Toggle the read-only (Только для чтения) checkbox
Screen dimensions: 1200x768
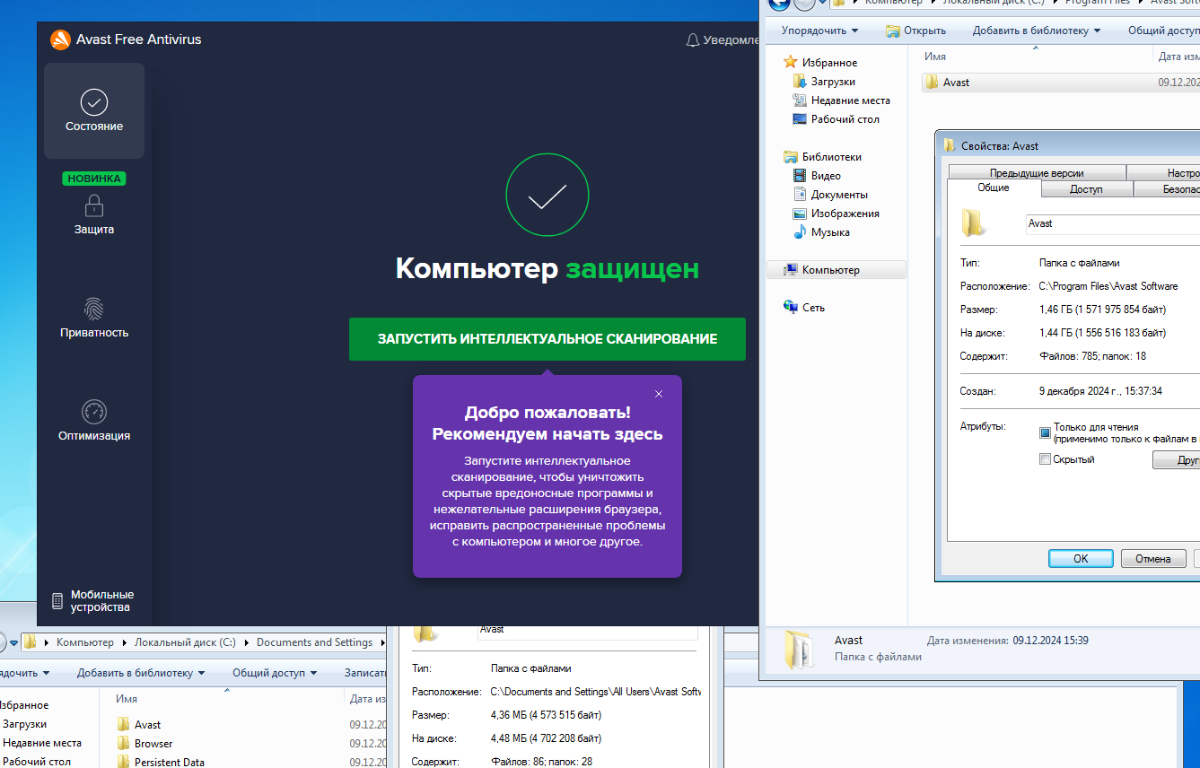point(1045,433)
